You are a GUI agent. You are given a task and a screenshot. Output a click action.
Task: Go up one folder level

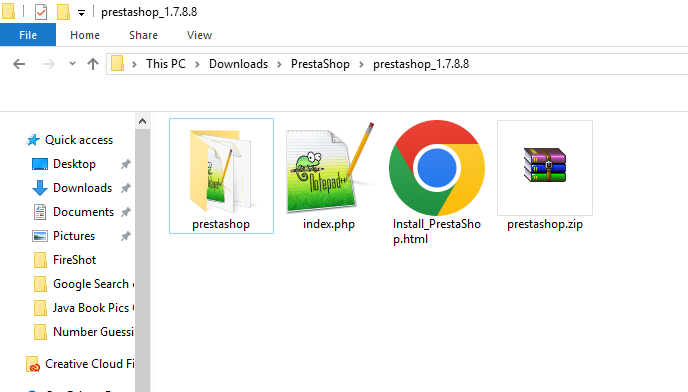pyautogui.click(x=93, y=64)
